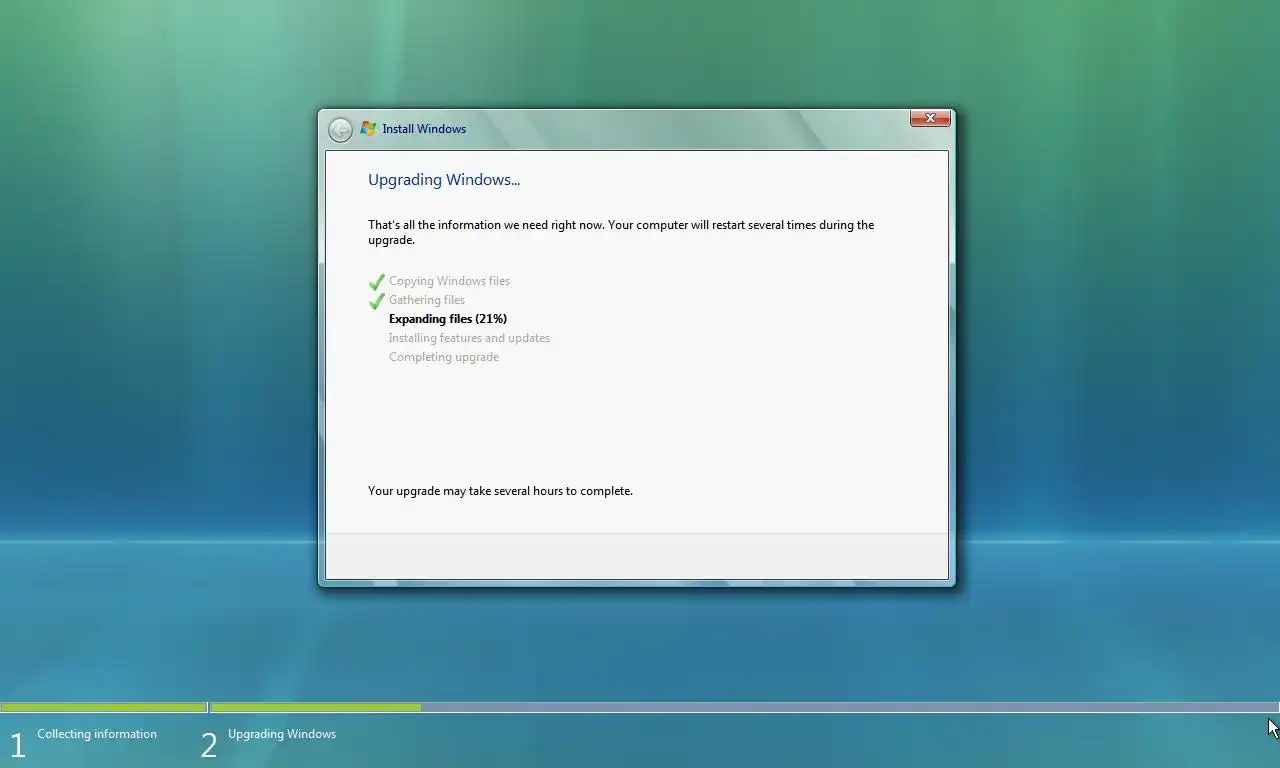
Task: Click "Installing features and updates" step
Action: [x=469, y=338]
